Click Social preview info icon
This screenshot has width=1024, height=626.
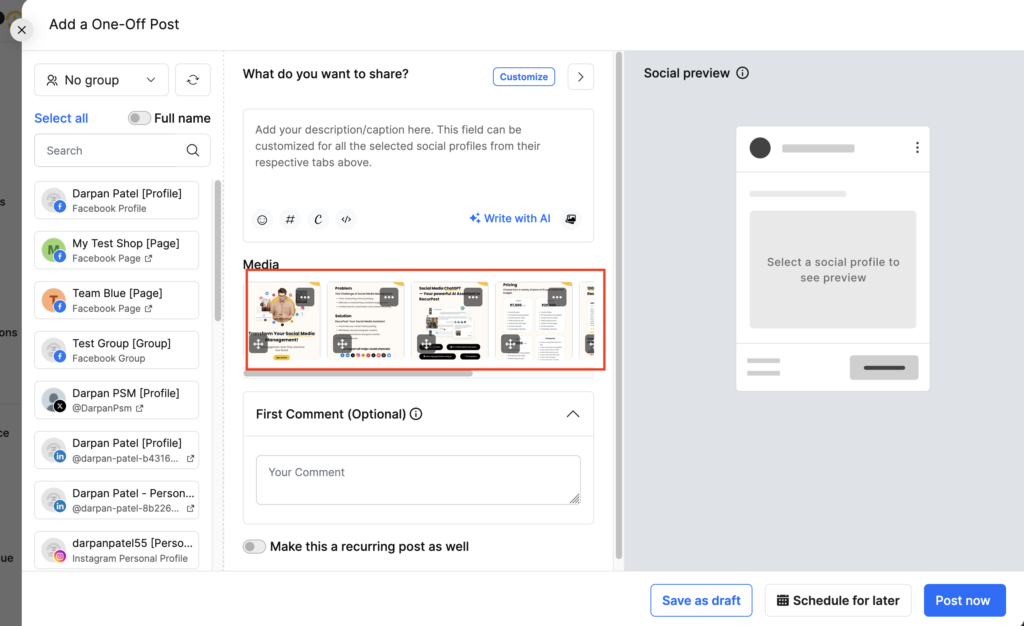tap(743, 73)
